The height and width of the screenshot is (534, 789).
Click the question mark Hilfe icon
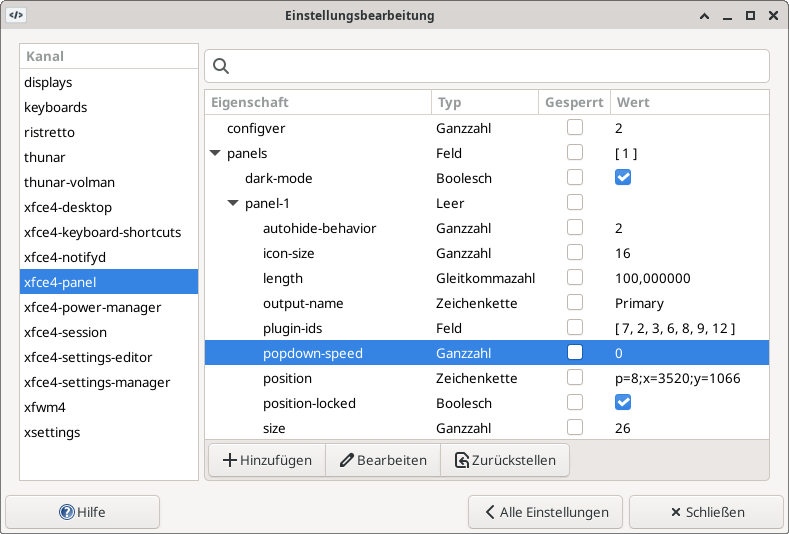[x=67, y=512]
